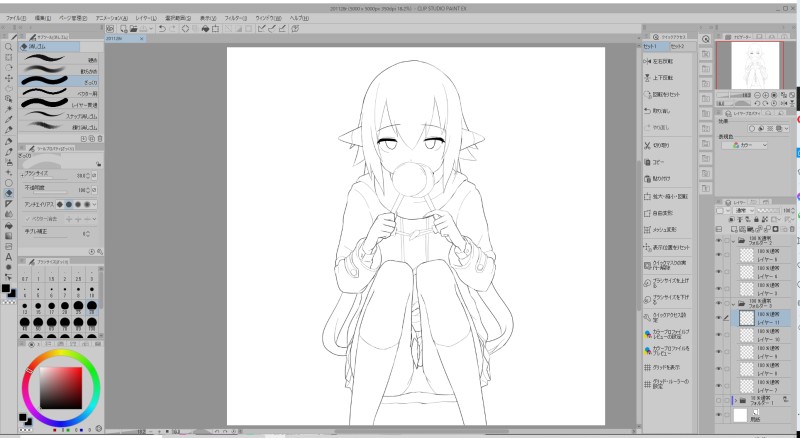Click the クイックアクセス設定 wrench item
This screenshot has height=438, width=800.
pyautogui.click(x=666, y=317)
